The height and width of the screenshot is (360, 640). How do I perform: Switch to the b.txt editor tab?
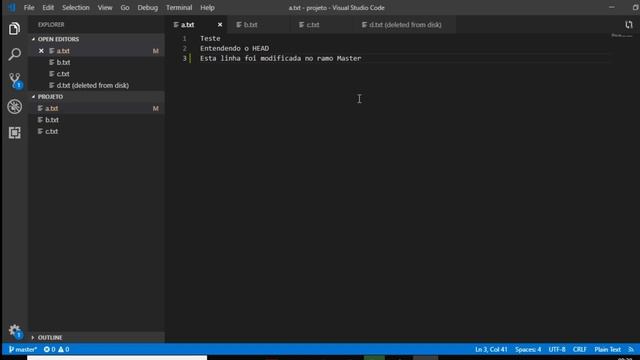point(258,25)
